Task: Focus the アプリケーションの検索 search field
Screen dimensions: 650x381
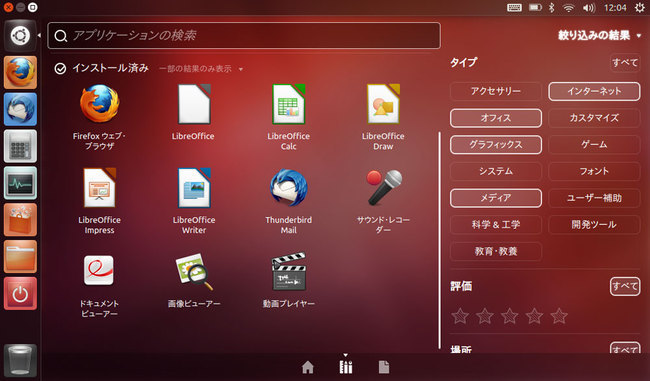Action: pos(244,36)
